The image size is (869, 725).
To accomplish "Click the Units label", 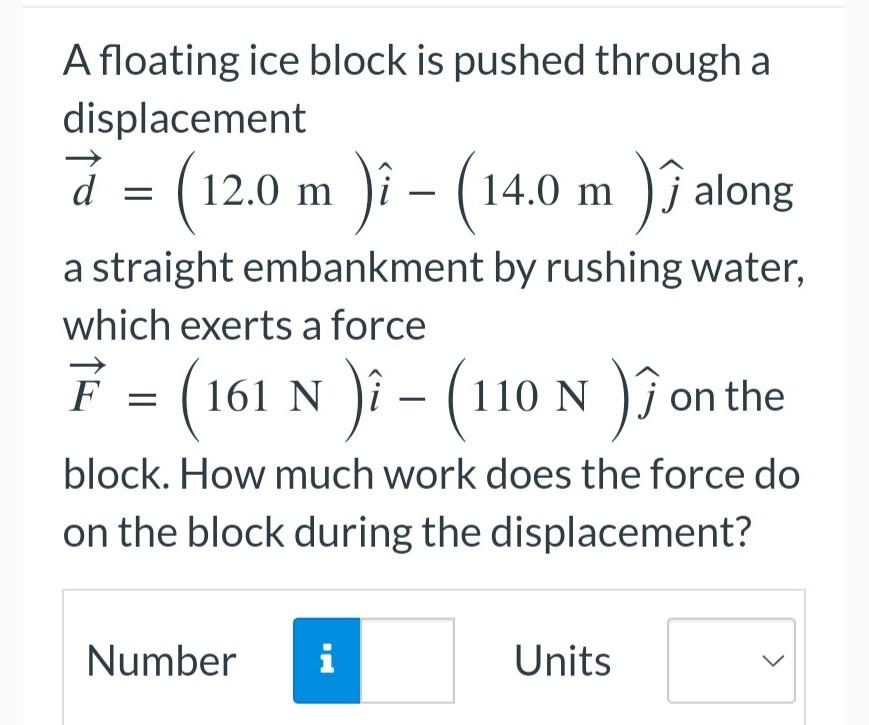I will pyautogui.click(x=562, y=660).
